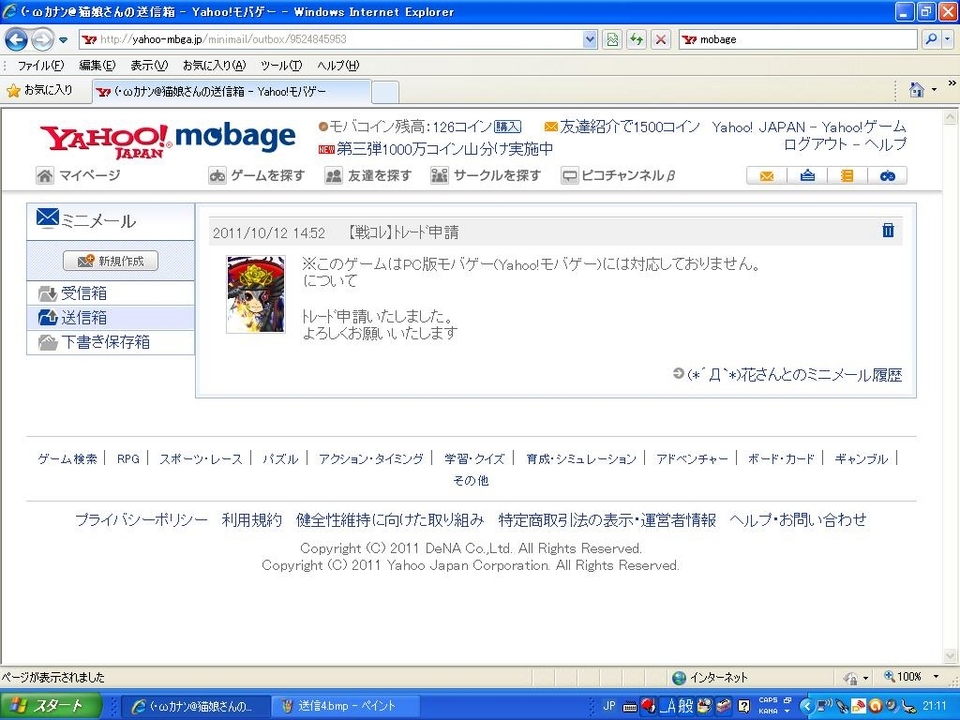Click the Home icon in command bar
Screen dimensions: 960x720
coord(916,90)
